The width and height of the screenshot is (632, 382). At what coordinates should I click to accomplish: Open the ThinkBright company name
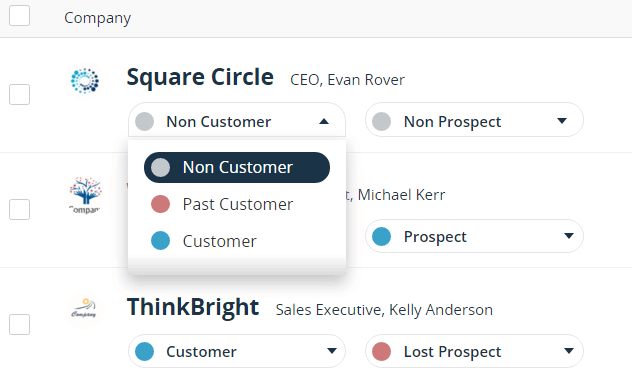coord(193,307)
